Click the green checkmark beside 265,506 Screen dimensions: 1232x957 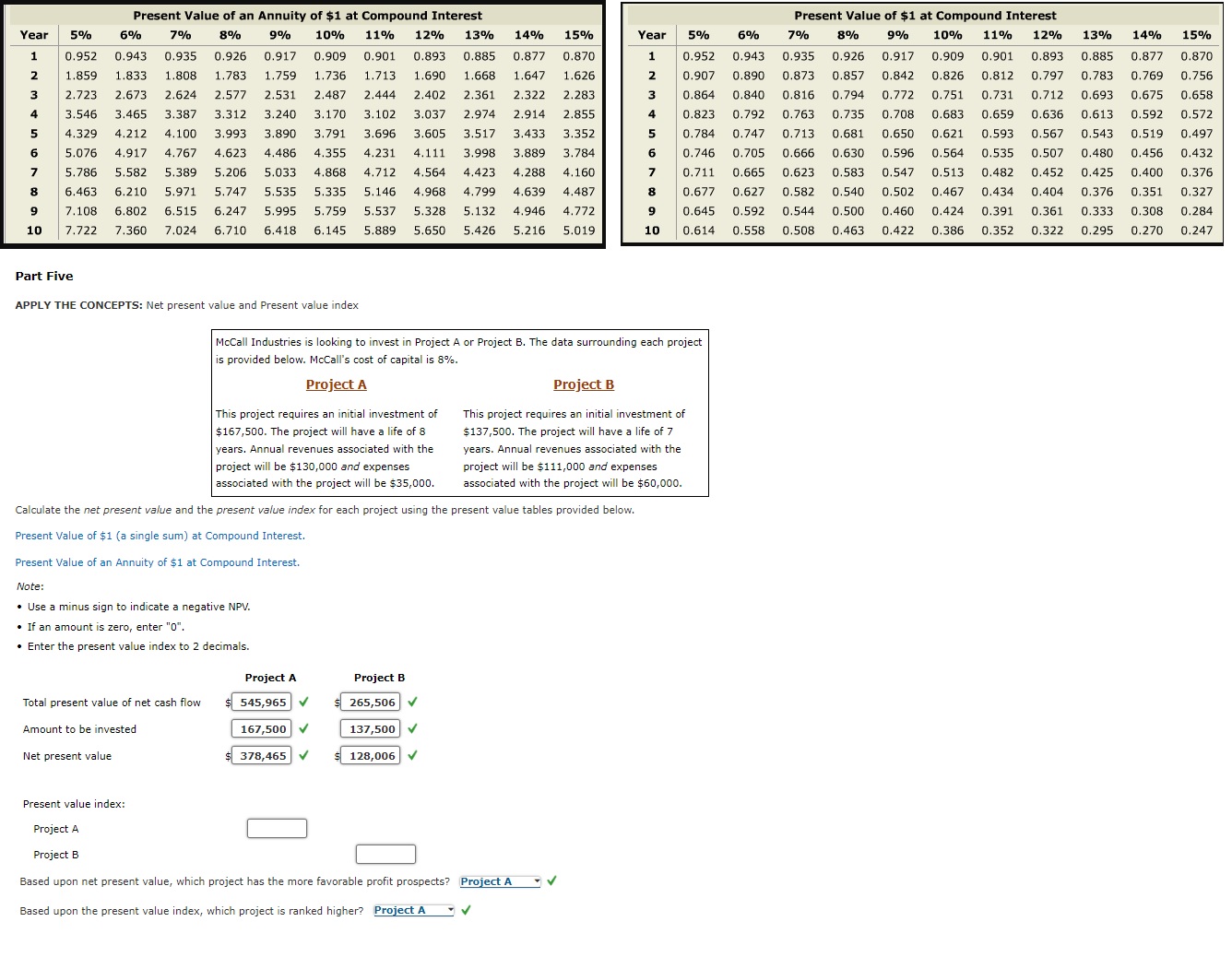[x=411, y=702]
